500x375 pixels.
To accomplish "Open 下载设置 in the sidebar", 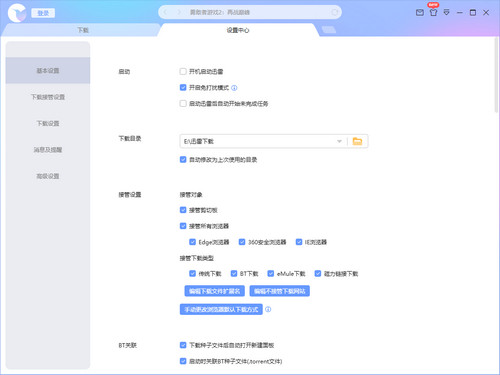I will 48,123.
